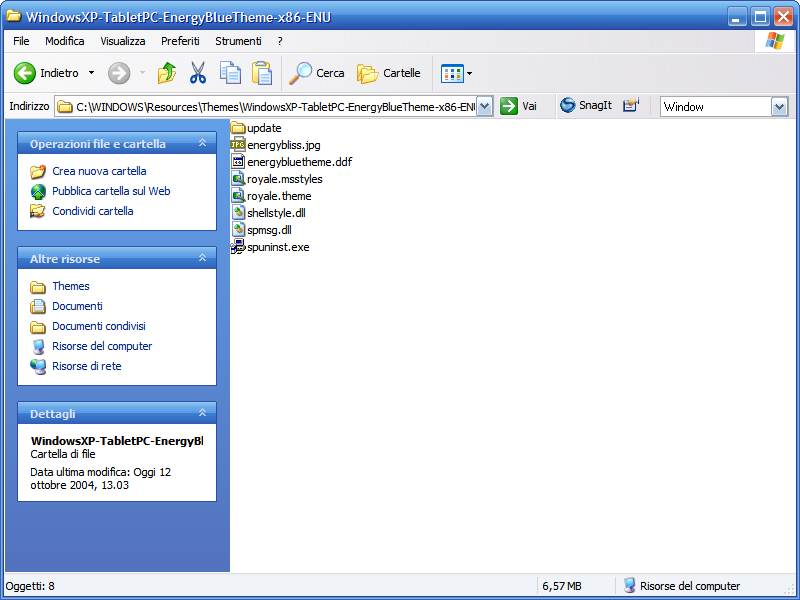800x600 pixels.
Task: Select the file name shellstyle.dll
Action: click(x=277, y=213)
